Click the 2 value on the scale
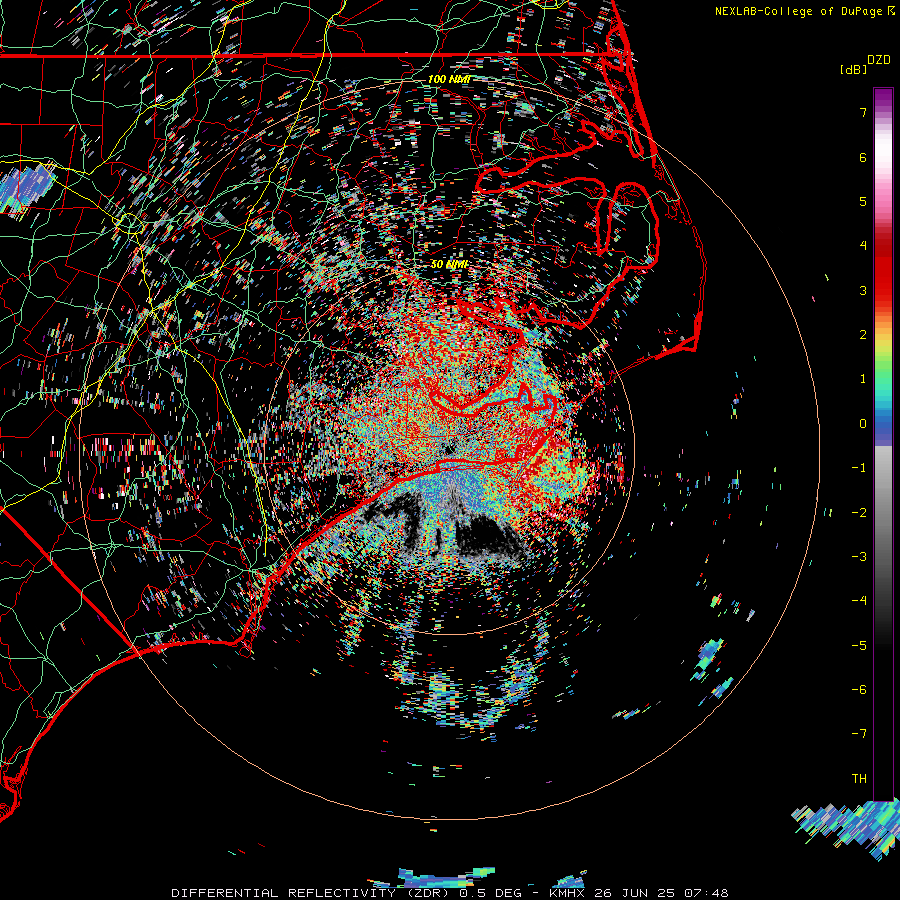 (863, 335)
